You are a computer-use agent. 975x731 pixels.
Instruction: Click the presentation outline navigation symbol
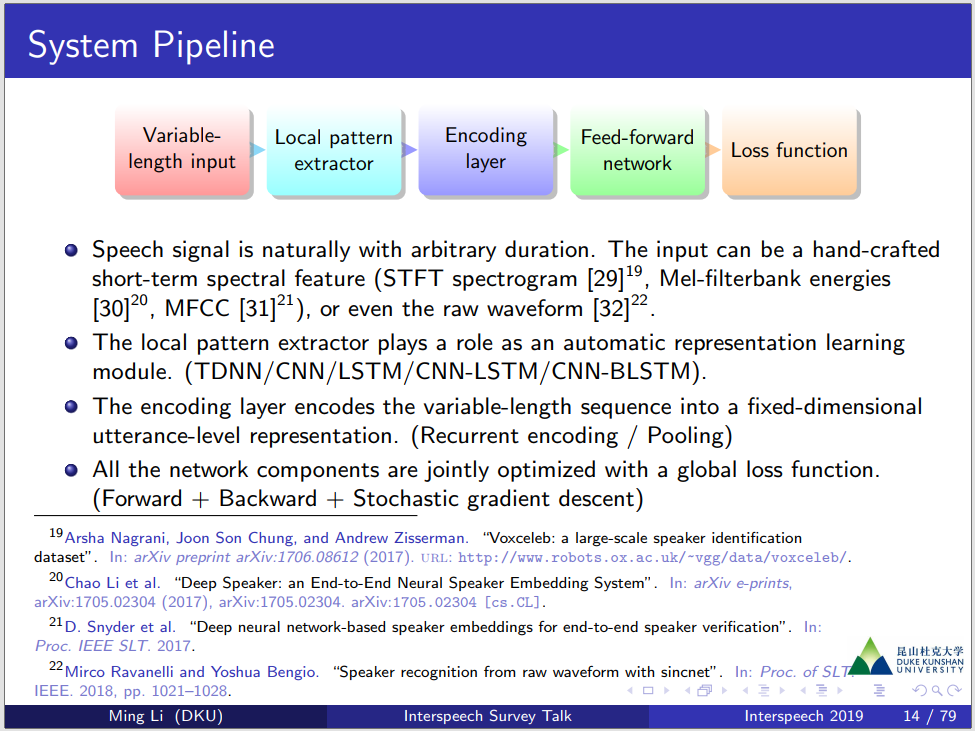tap(879, 691)
